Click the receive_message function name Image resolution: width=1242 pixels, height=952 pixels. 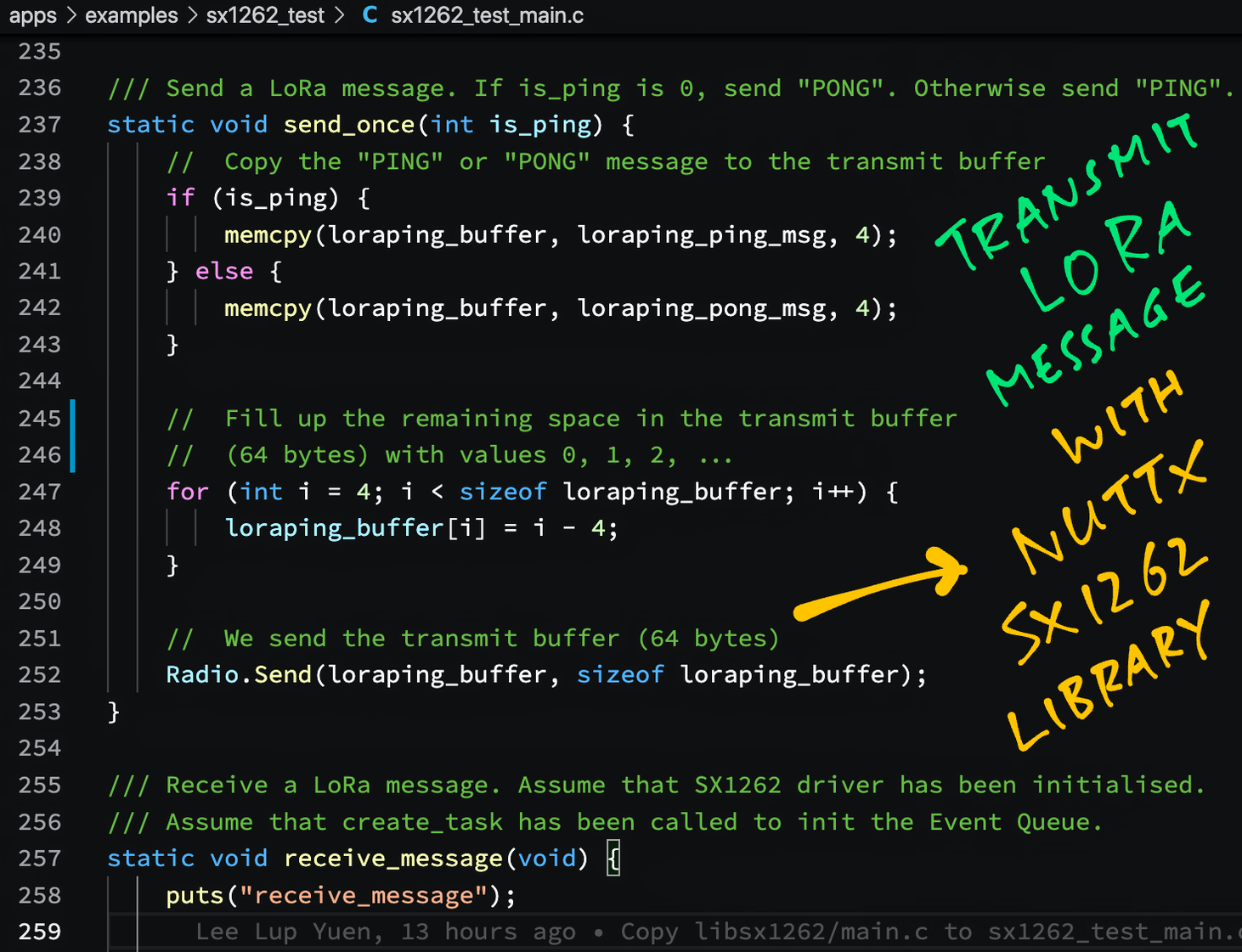[x=393, y=859]
